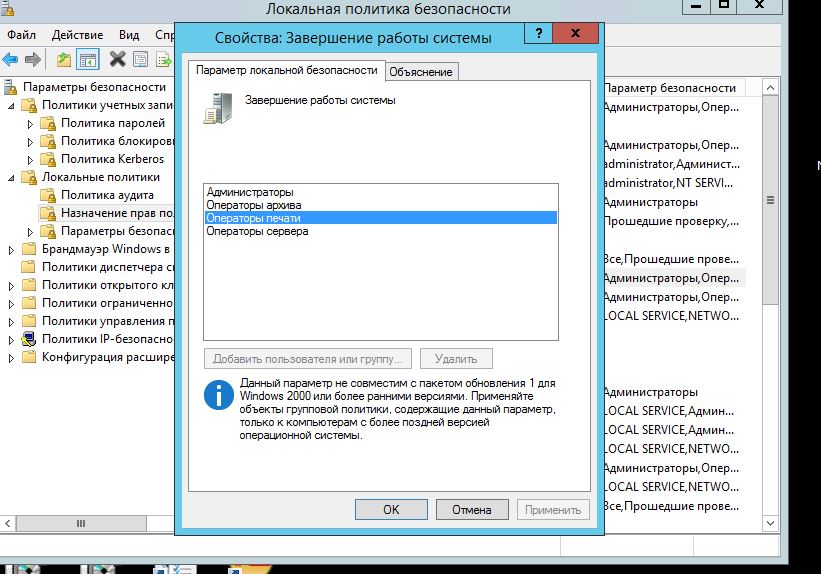Toggle the Show/Hide console tree icon
Image resolution: width=821 pixels, height=574 pixels.
click(88, 59)
